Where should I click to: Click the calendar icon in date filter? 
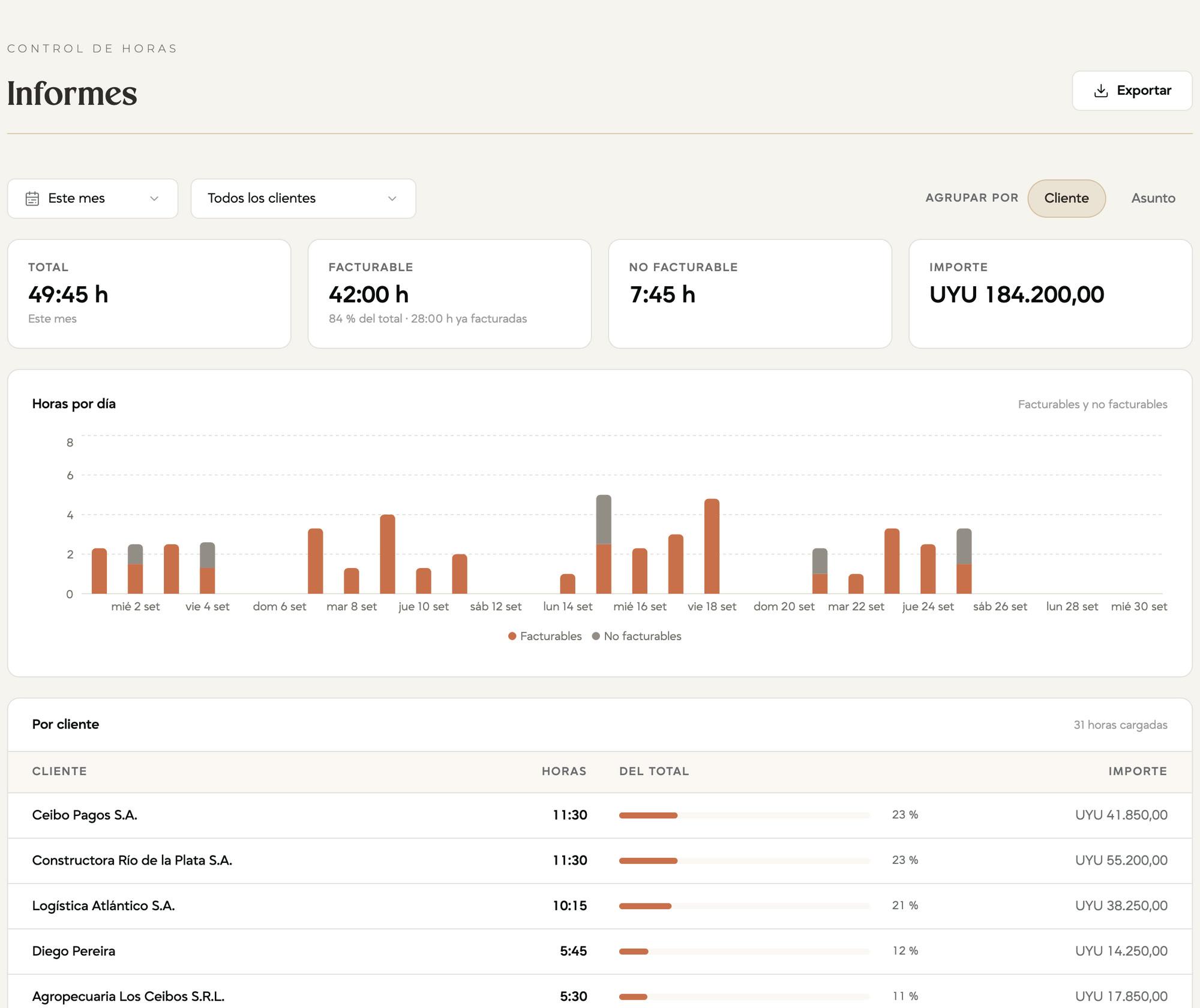(x=32, y=199)
